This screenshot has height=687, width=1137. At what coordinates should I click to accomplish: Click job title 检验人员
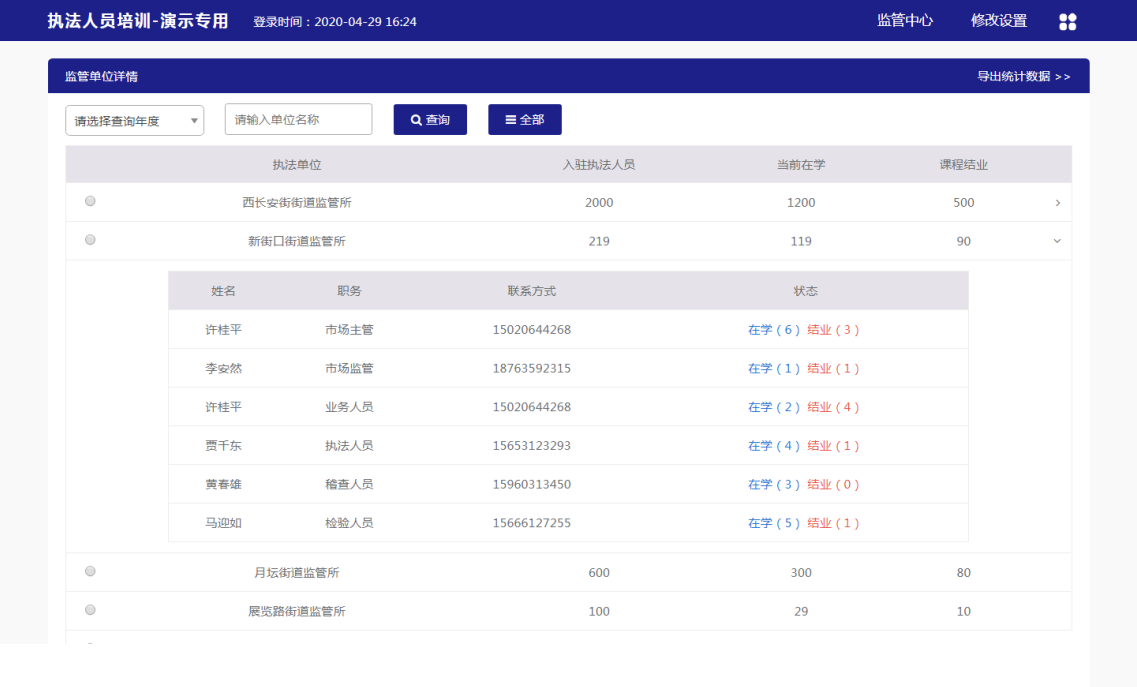tap(349, 523)
